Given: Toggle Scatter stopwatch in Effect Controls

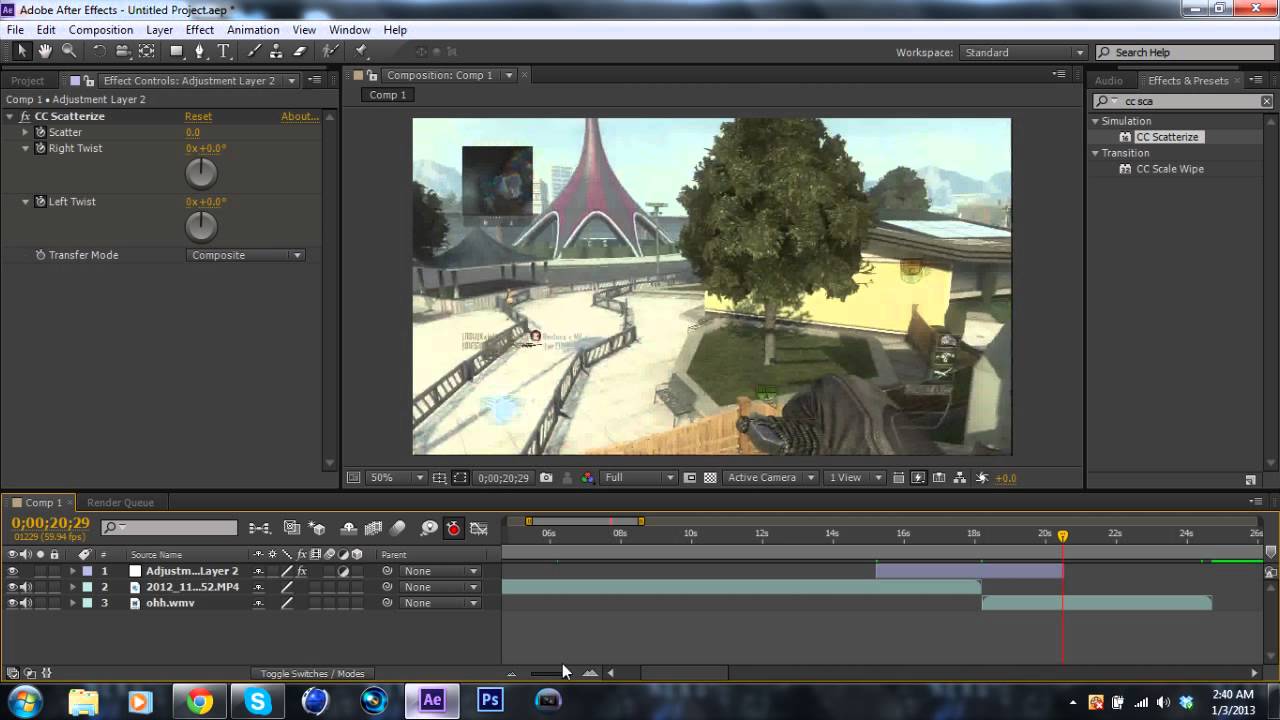Looking at the screenshot, I should tap(41, 132).
